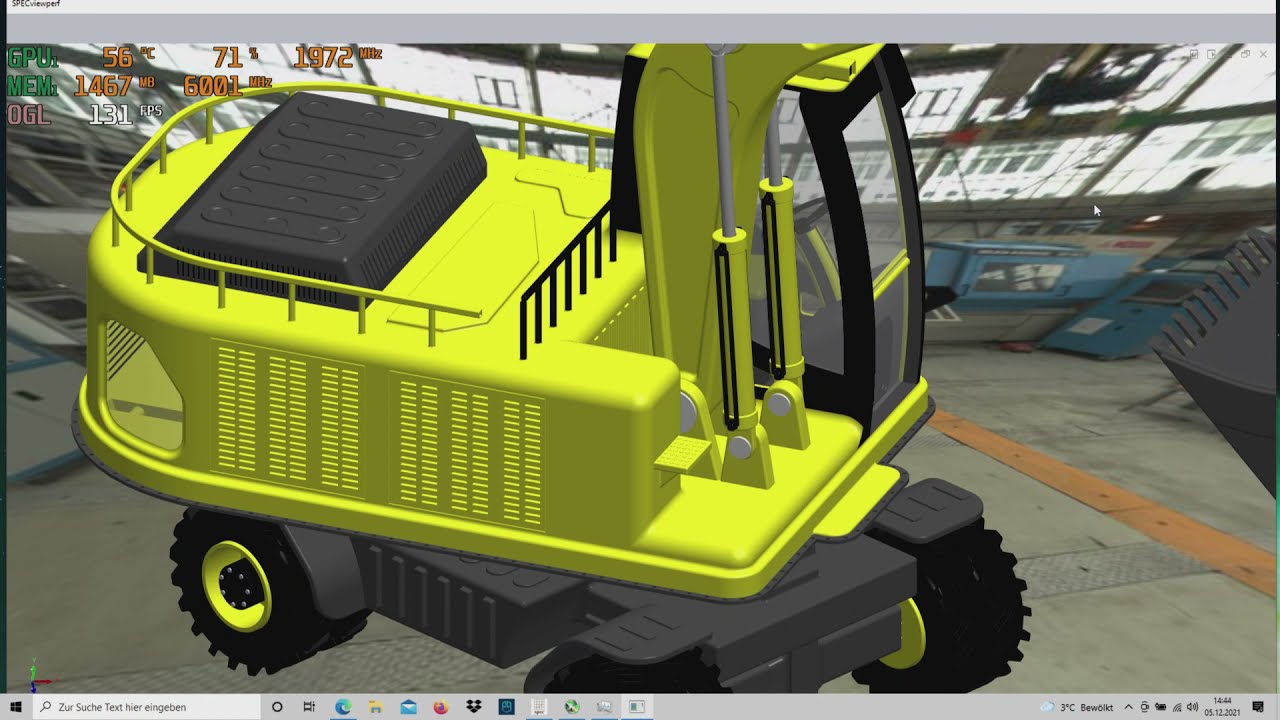1280x720 pixels.
Task: Click the 'Zur Suche Text hier eingeben' search box
Action: pyautogui.click(x=146, y=707)
